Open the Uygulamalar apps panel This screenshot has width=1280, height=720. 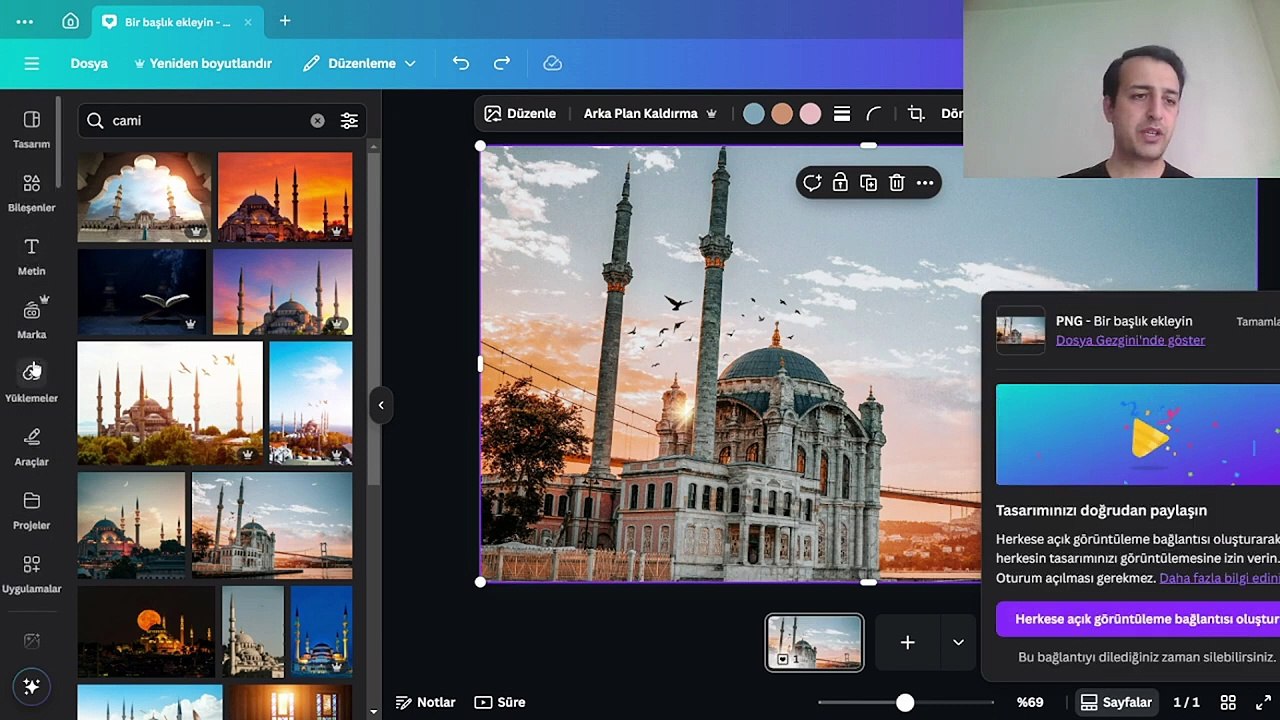(31, 574)
